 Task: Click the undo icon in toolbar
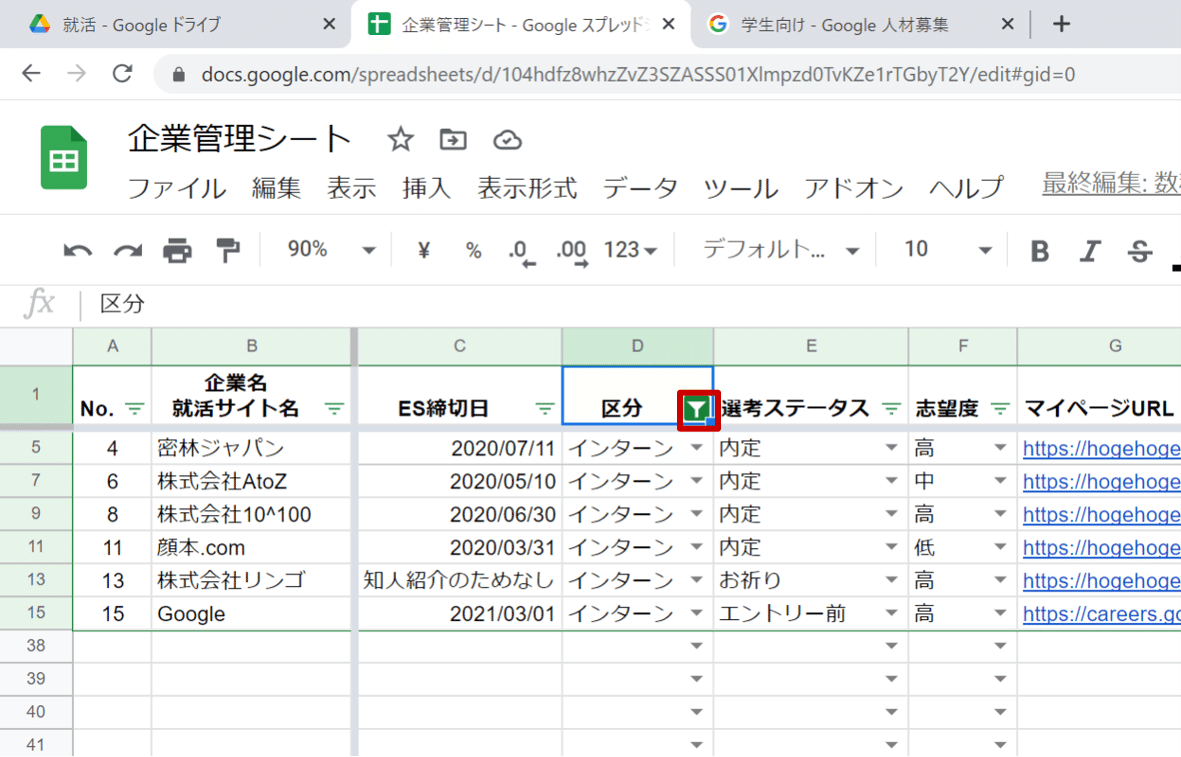point(78,251)
